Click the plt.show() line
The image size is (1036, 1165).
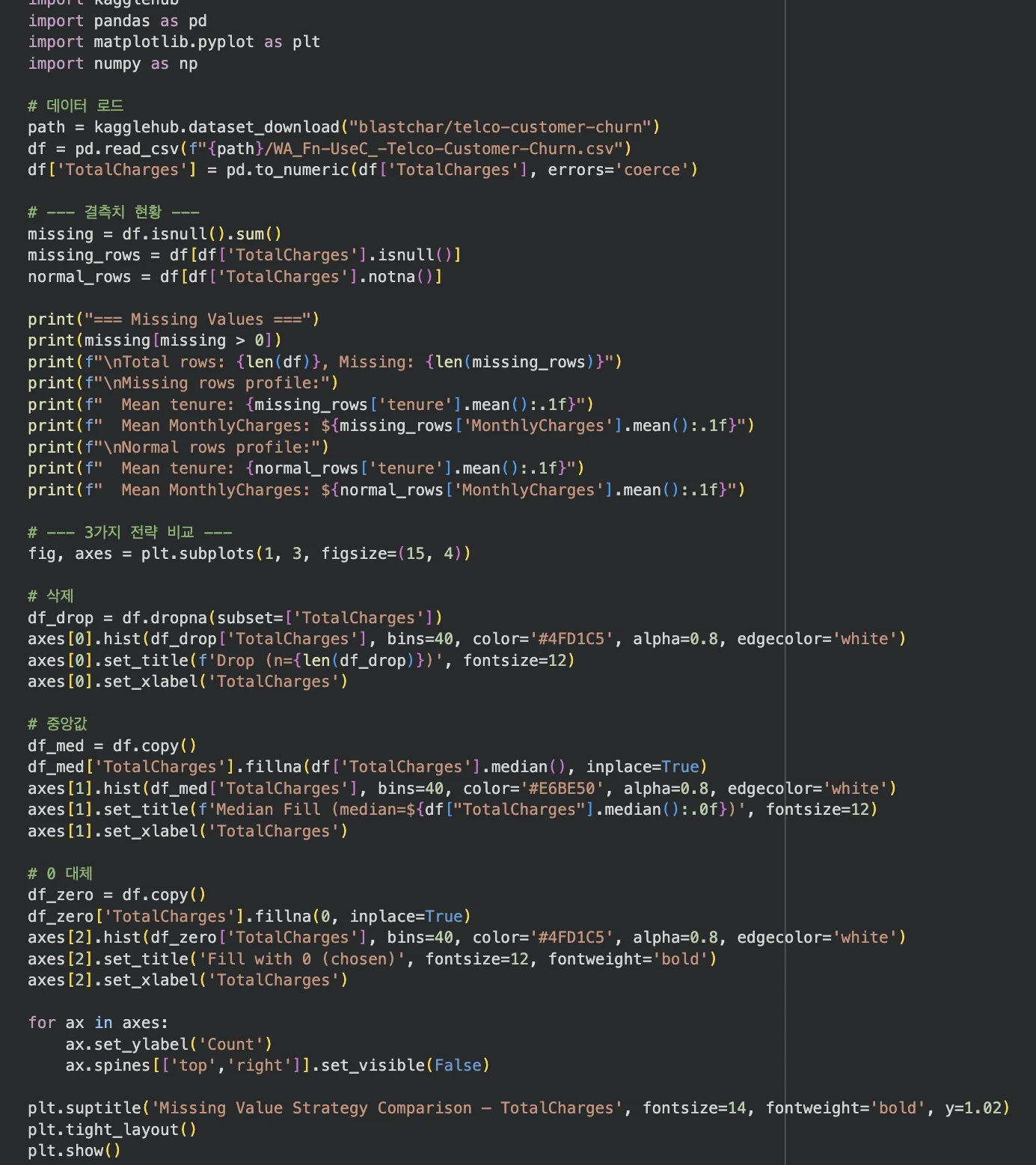click(x=74, y=1151)
